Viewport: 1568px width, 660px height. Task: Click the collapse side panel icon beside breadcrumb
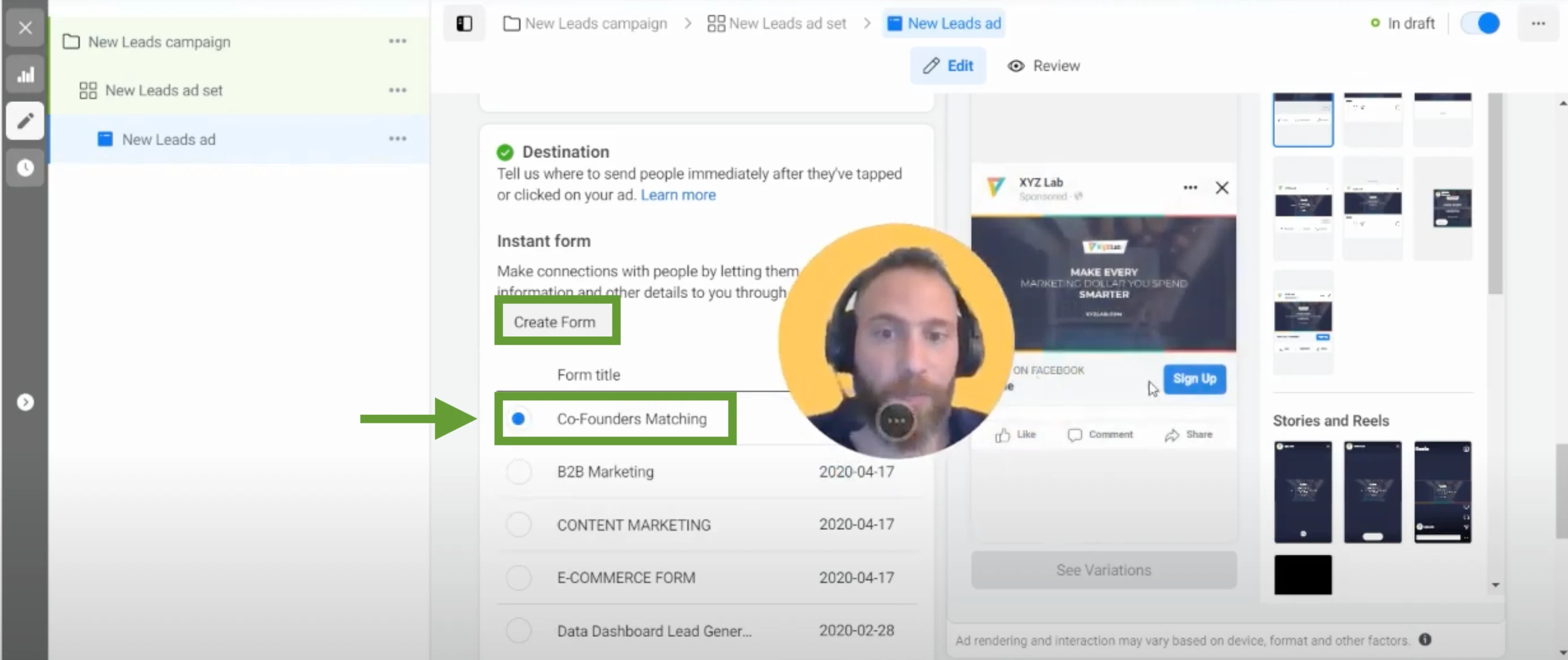point(464,23)
